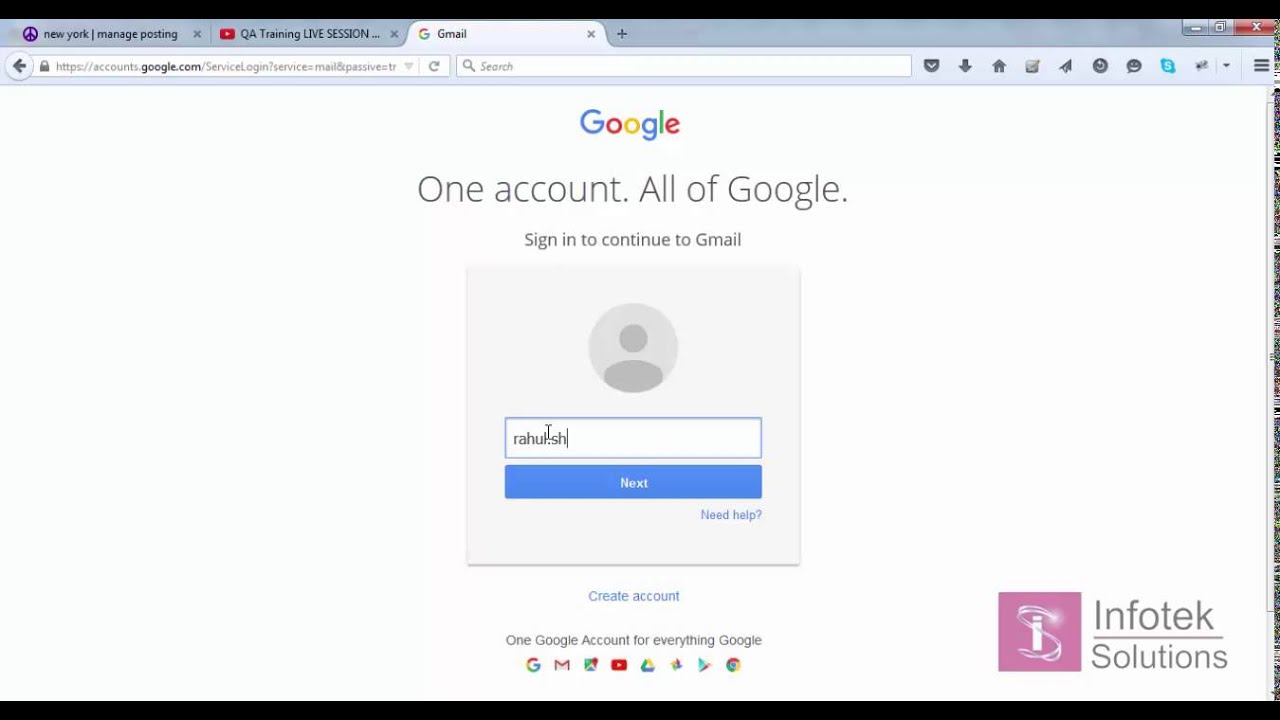This screenshot has height=720, width=1280.
Task: Open the Downloads arrow icon
Action: tap(965, 66)
